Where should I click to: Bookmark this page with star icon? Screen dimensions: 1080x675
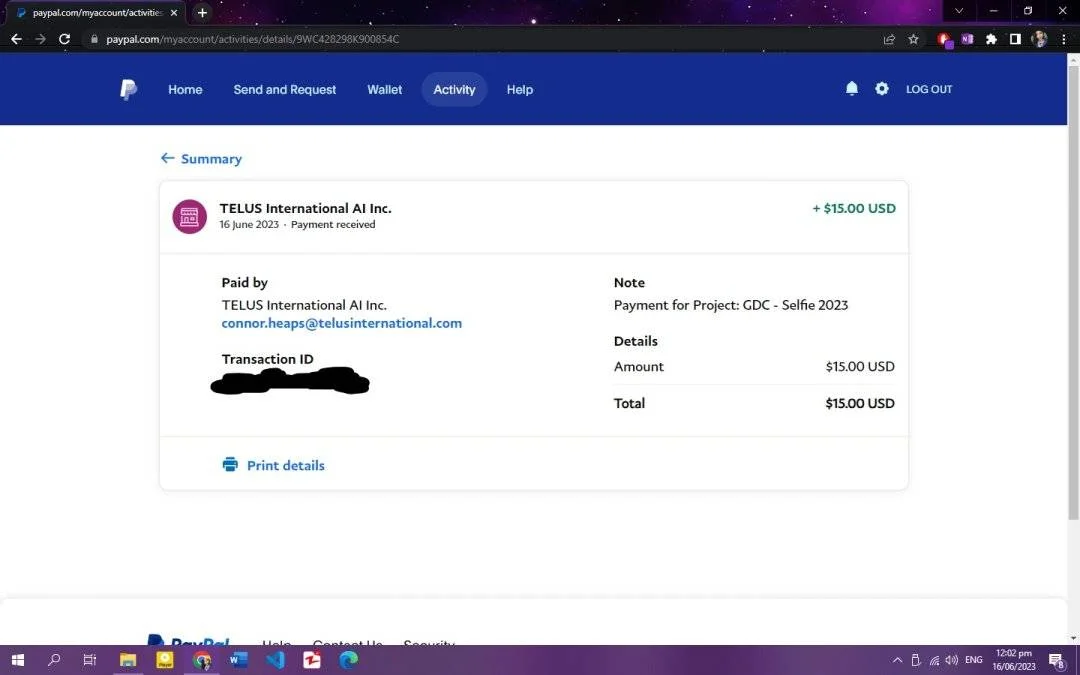(913, 39)
